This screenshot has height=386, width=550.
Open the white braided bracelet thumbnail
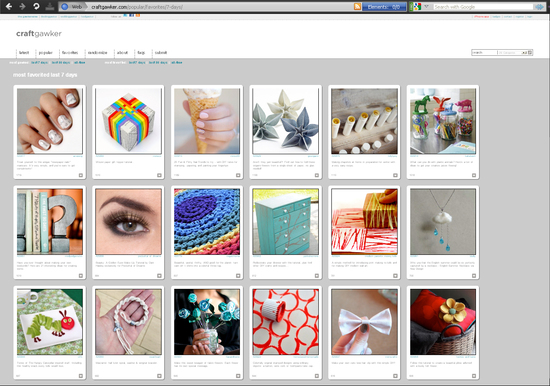[x=128, y=322]
